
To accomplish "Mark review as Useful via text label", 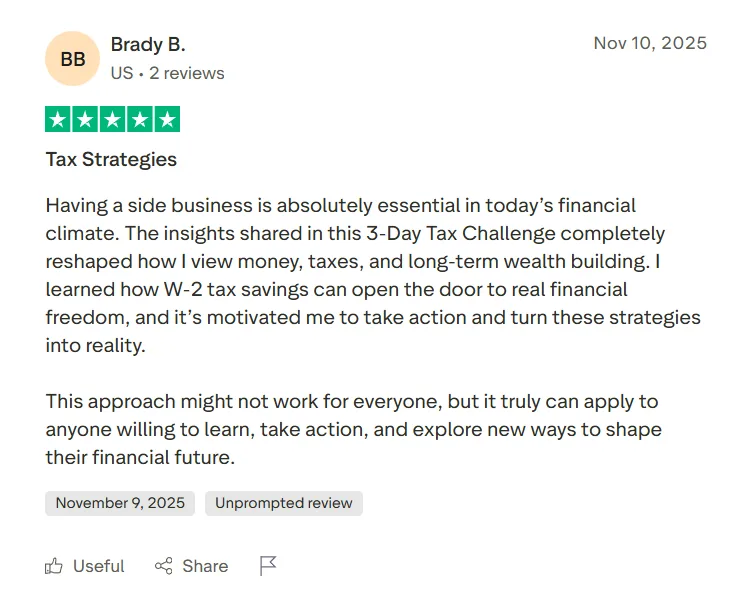I will tap(99, 566).
